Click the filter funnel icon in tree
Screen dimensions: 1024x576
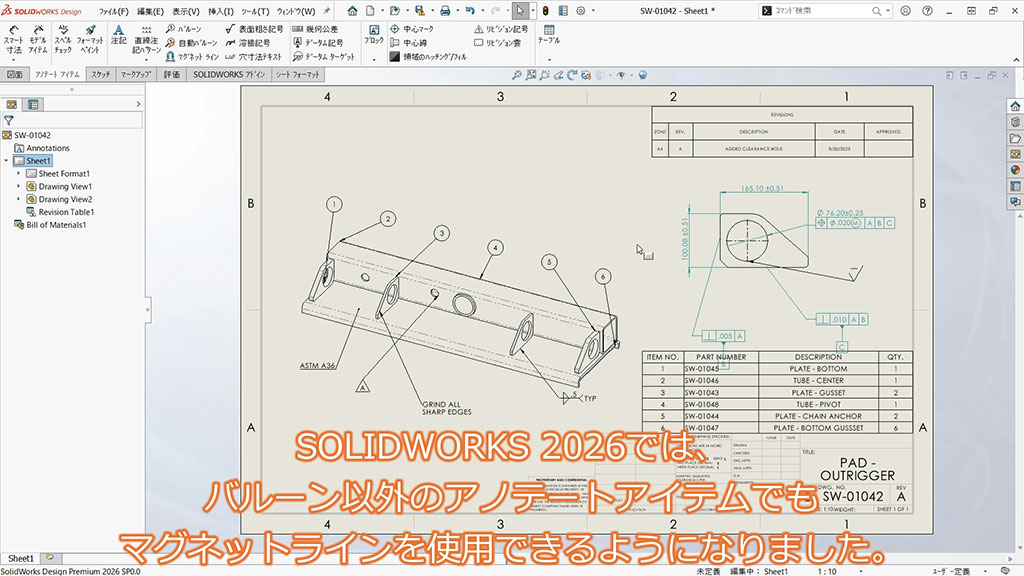click(9, 119)
